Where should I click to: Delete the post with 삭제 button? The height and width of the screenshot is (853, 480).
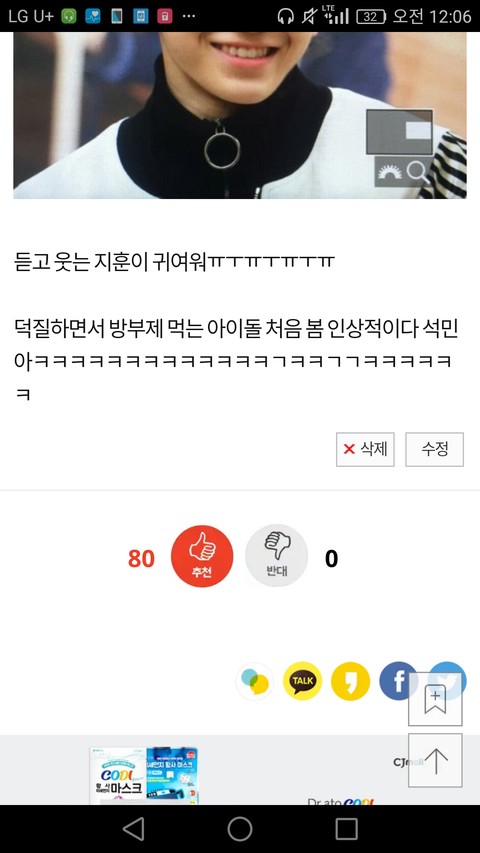coord(365,449)
